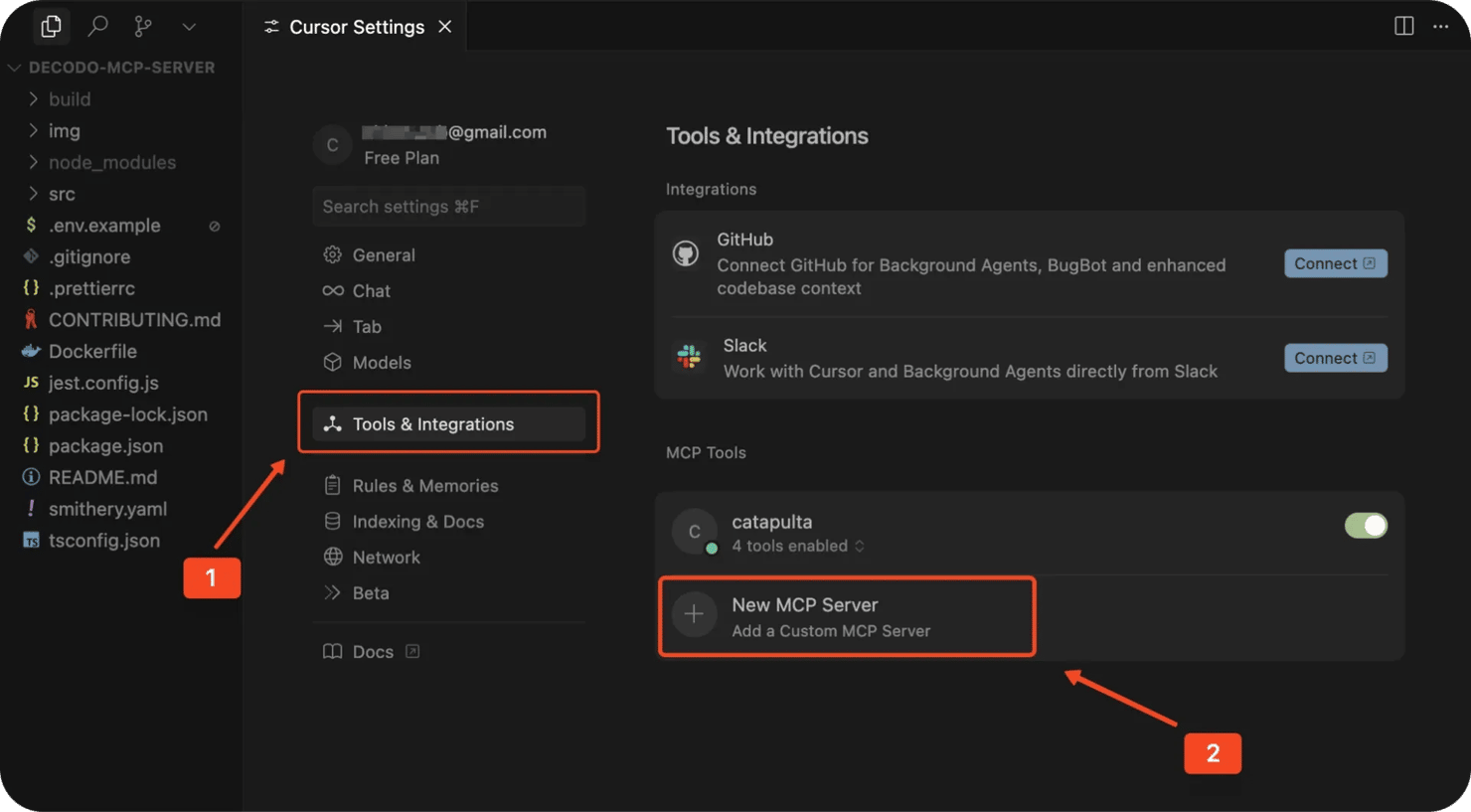Open package.json file

105,446
